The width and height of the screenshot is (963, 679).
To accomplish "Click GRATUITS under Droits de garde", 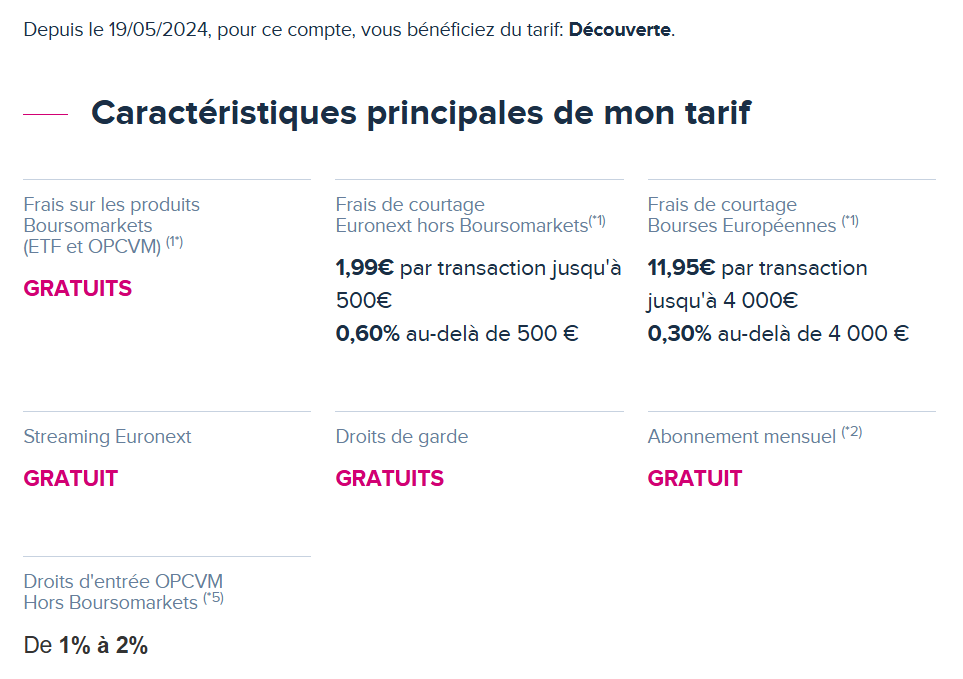I will [x=389, y=479].
